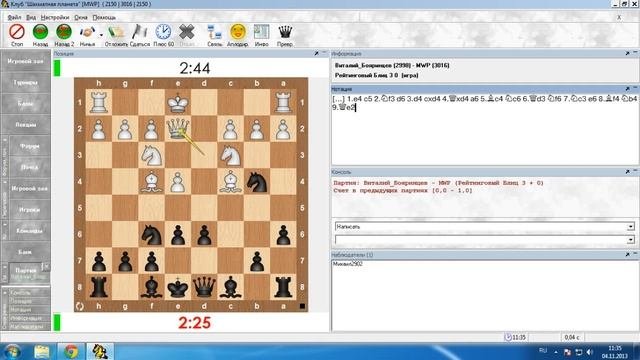Open the Блиц sidebar section

pos(25,104)
